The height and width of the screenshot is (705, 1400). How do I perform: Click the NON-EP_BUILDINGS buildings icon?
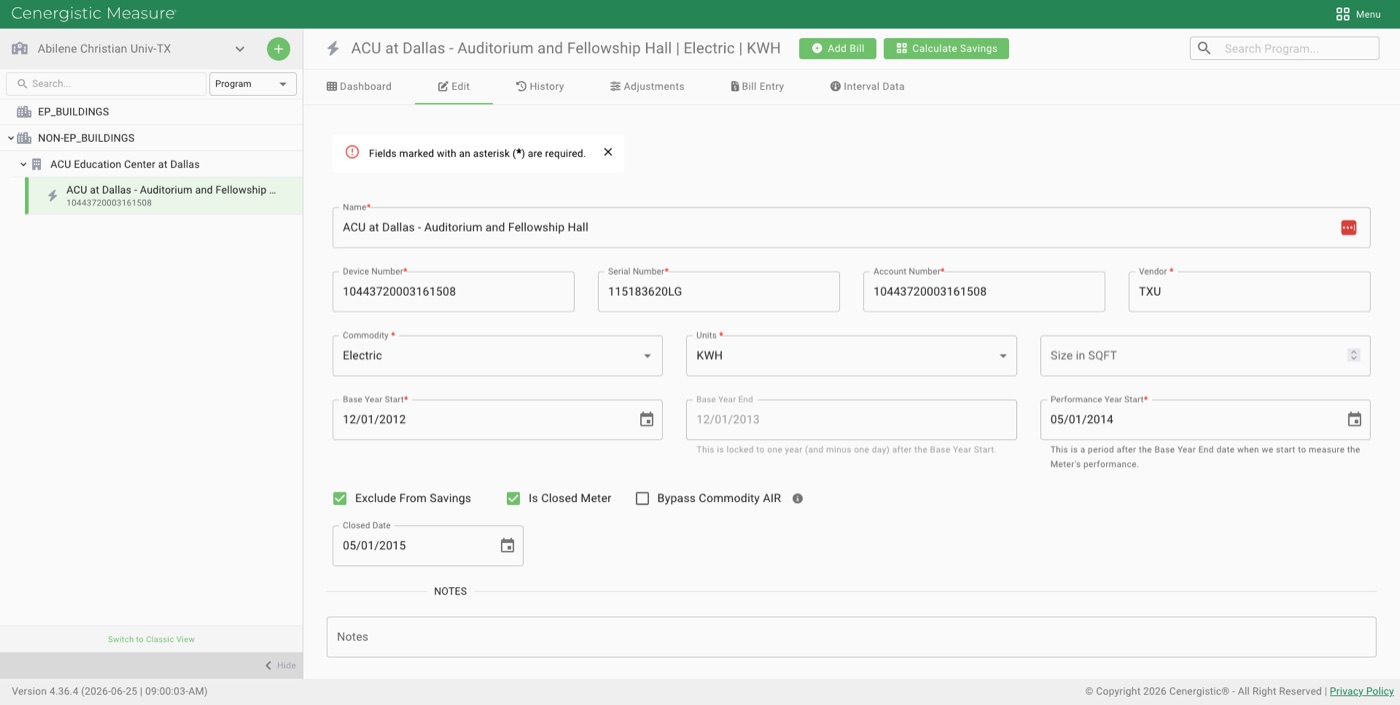point(24,138)
